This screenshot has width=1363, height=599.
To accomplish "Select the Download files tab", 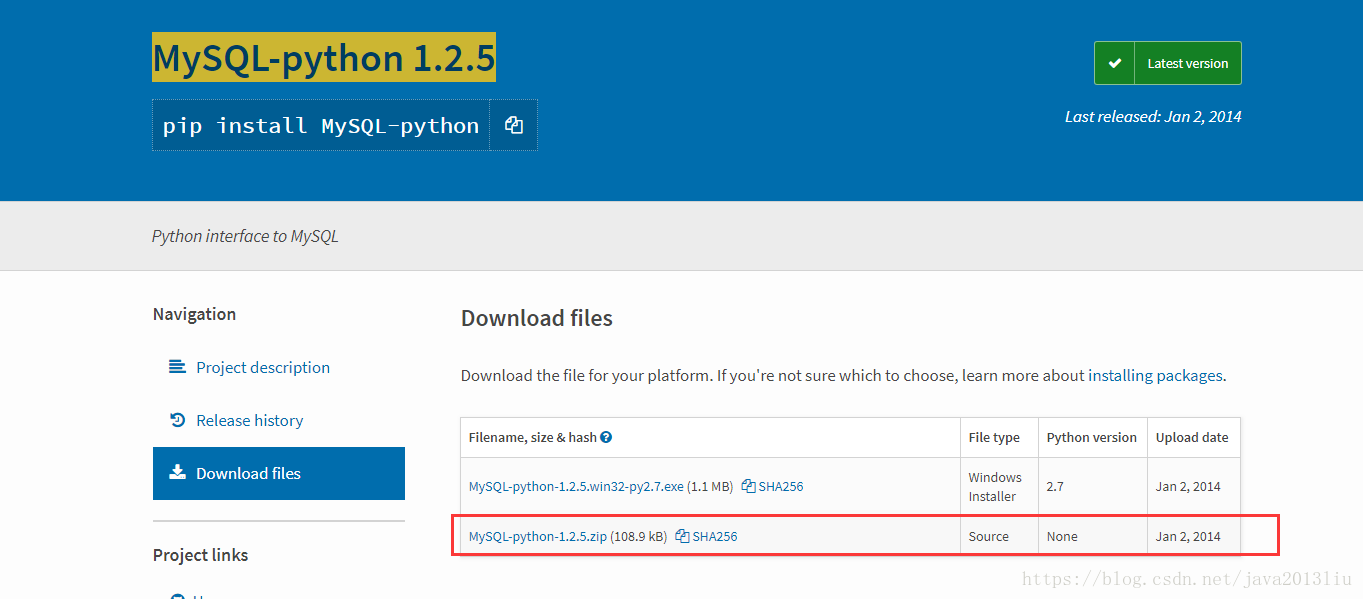I will [279, 473].
